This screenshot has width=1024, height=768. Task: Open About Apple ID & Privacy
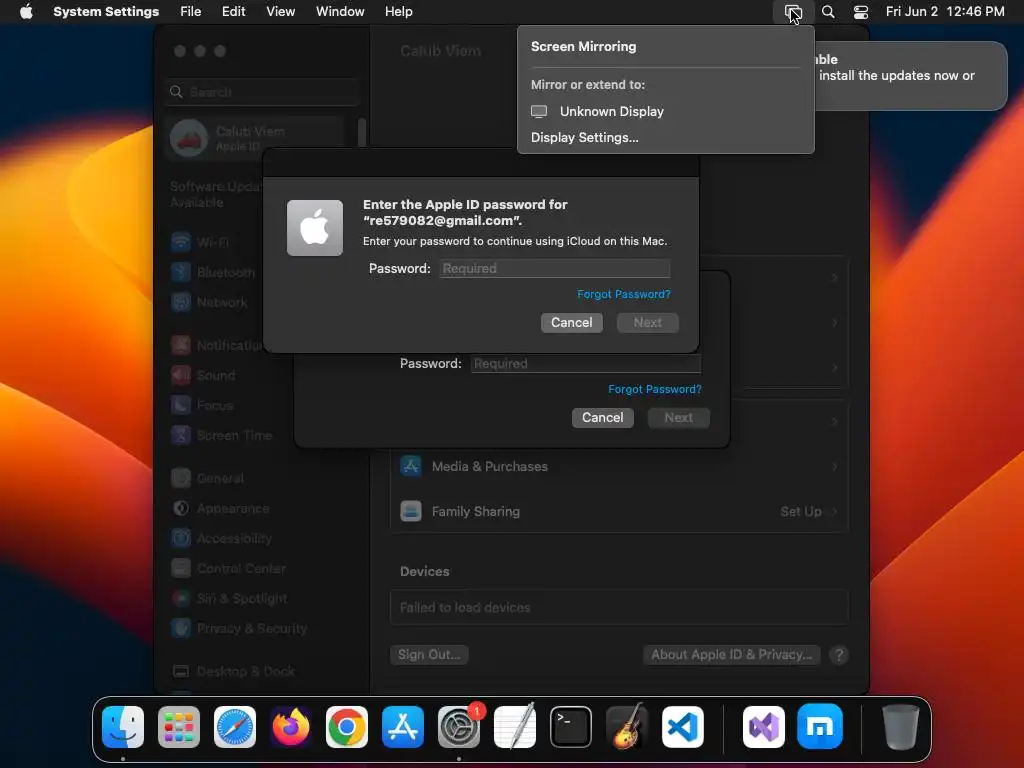(731, 654)
